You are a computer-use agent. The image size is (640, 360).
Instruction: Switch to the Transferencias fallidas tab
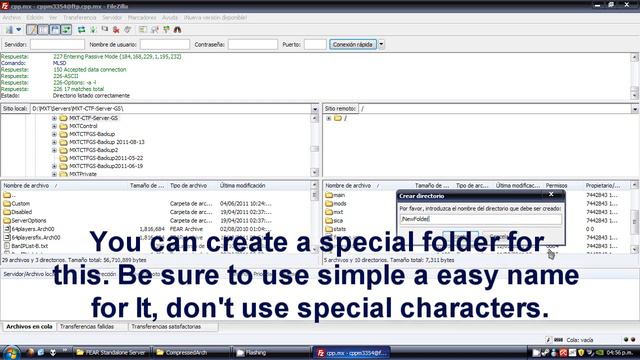87,327
